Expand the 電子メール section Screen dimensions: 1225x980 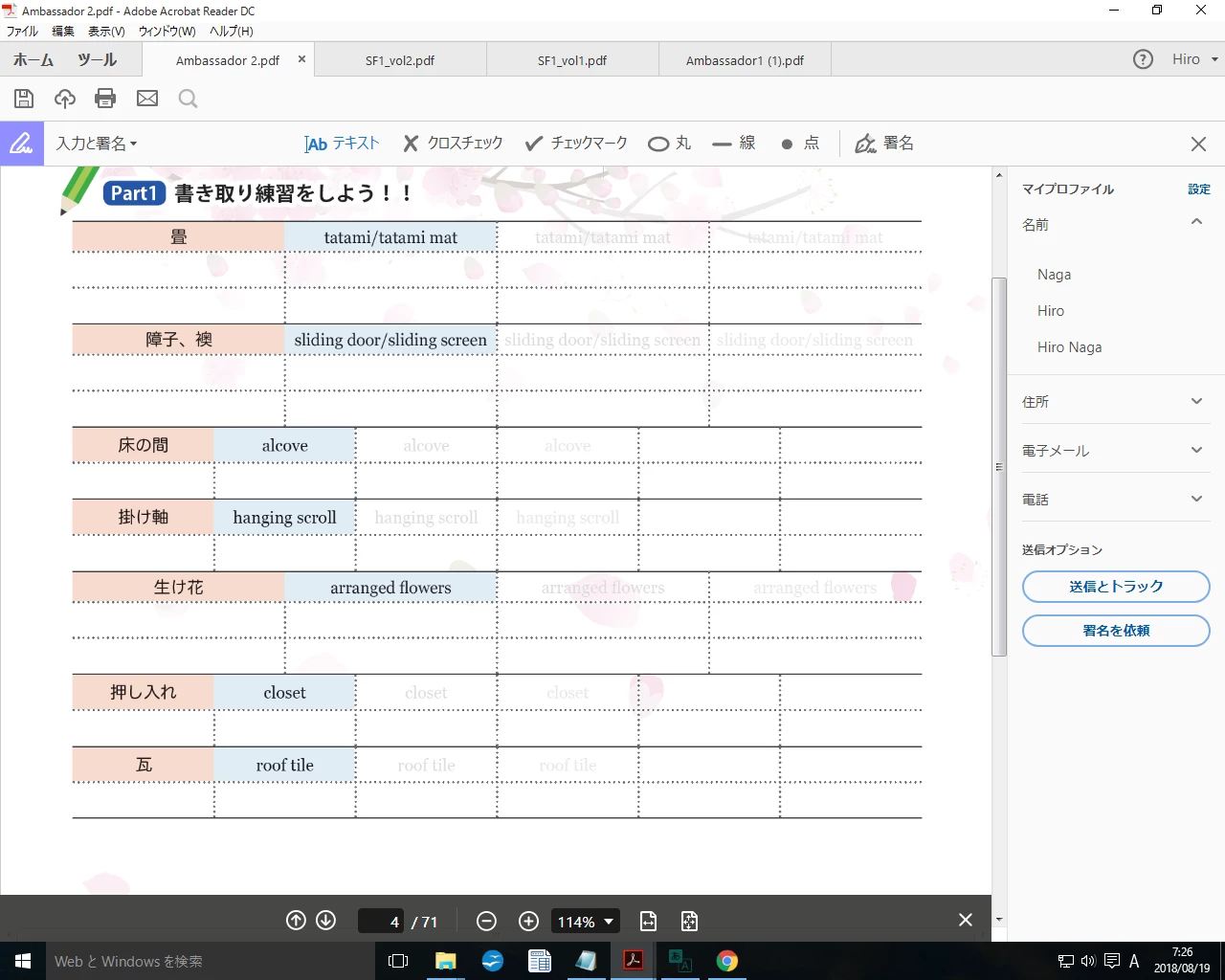[1196, 450]
